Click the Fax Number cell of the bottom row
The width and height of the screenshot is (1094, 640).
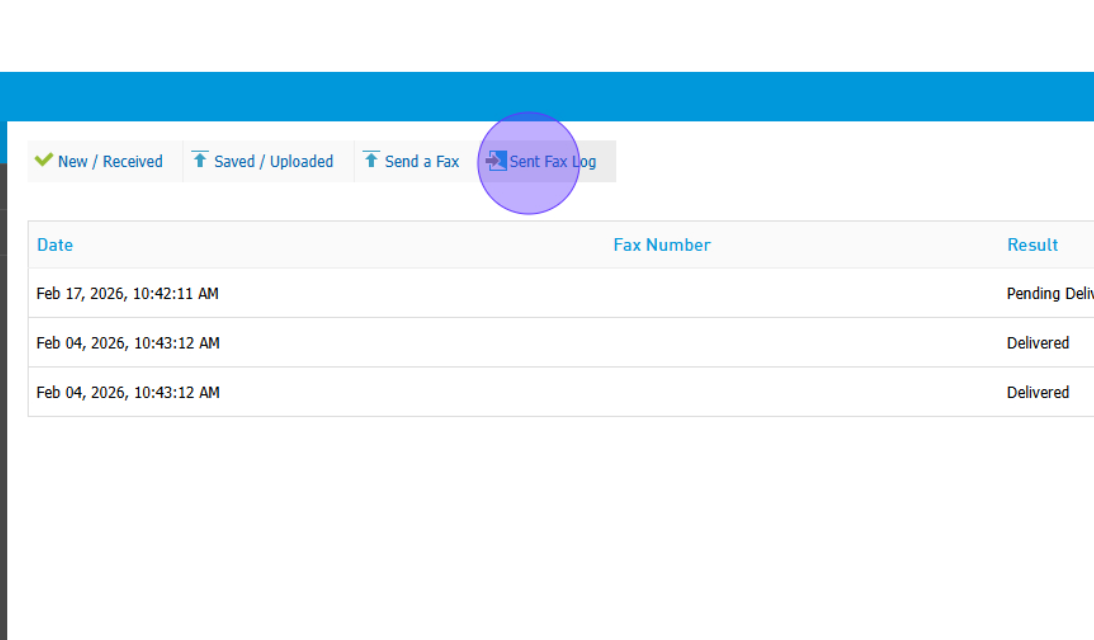click(661, 392)
